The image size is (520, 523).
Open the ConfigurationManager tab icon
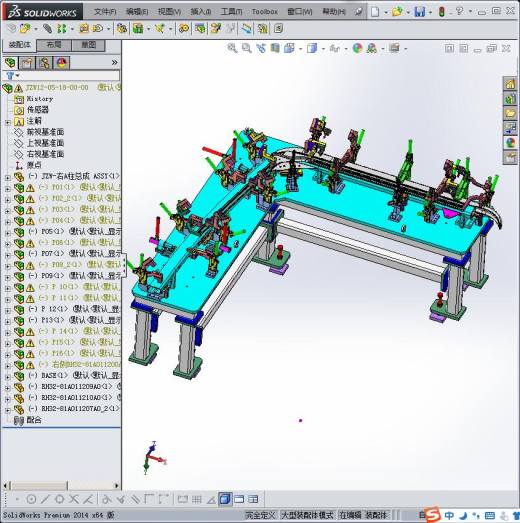point(45,63)
